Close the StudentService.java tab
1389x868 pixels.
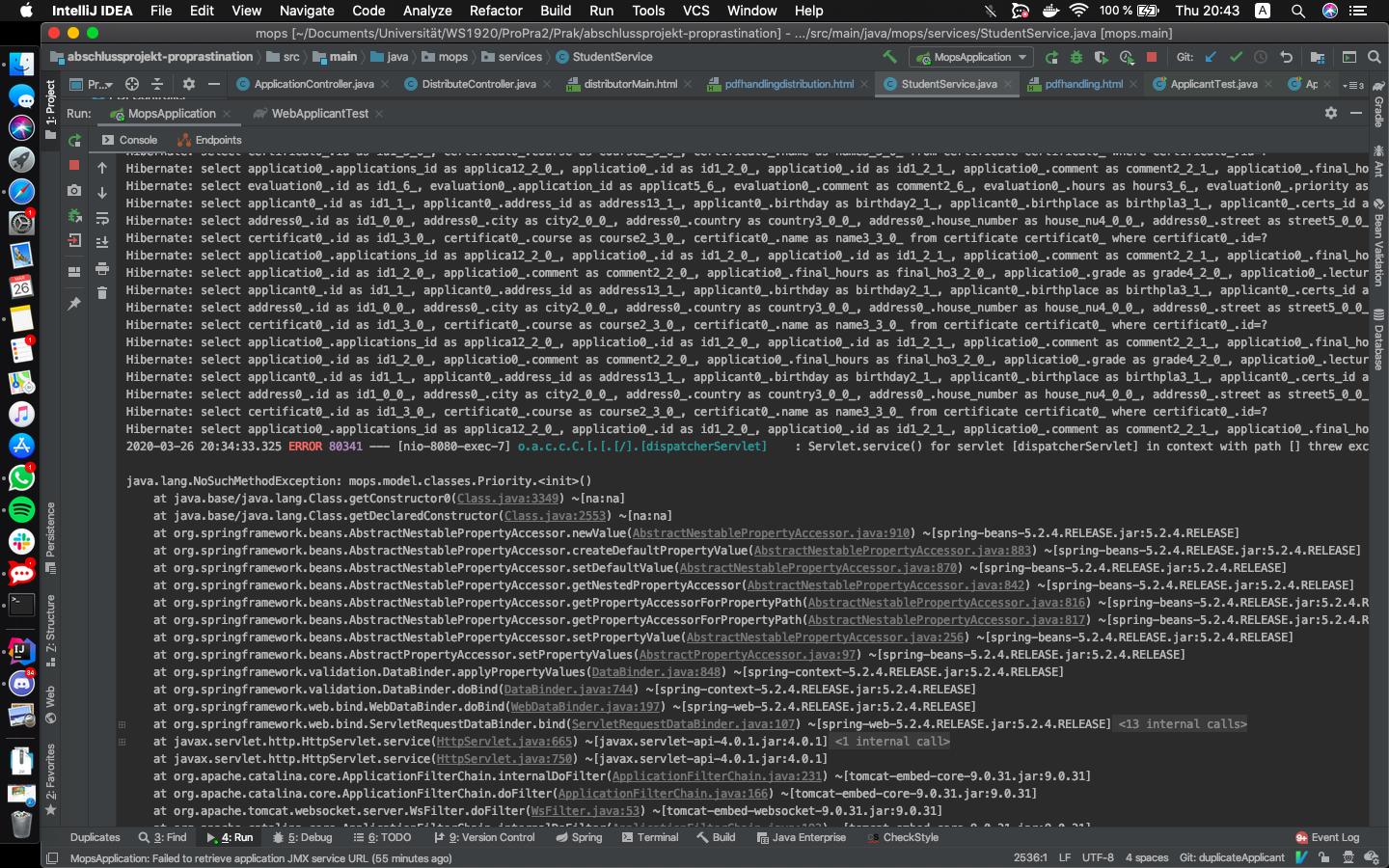(x=1008, y=84)
